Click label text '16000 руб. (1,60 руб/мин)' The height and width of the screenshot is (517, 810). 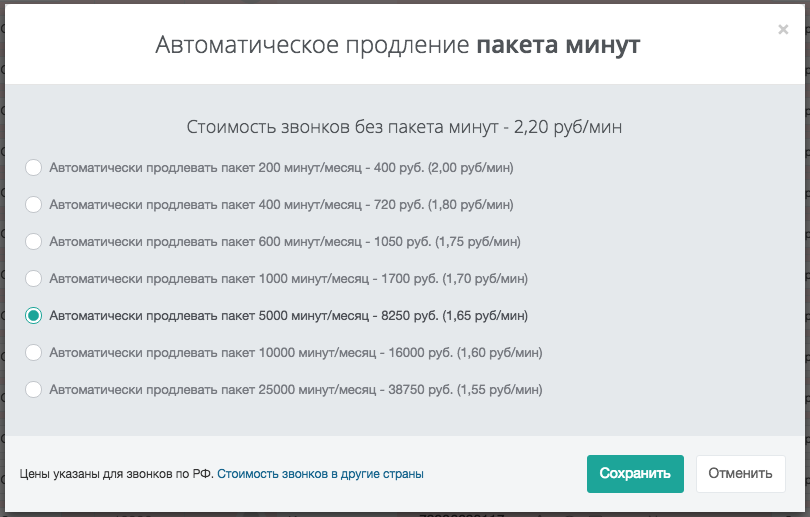(465, 353)
